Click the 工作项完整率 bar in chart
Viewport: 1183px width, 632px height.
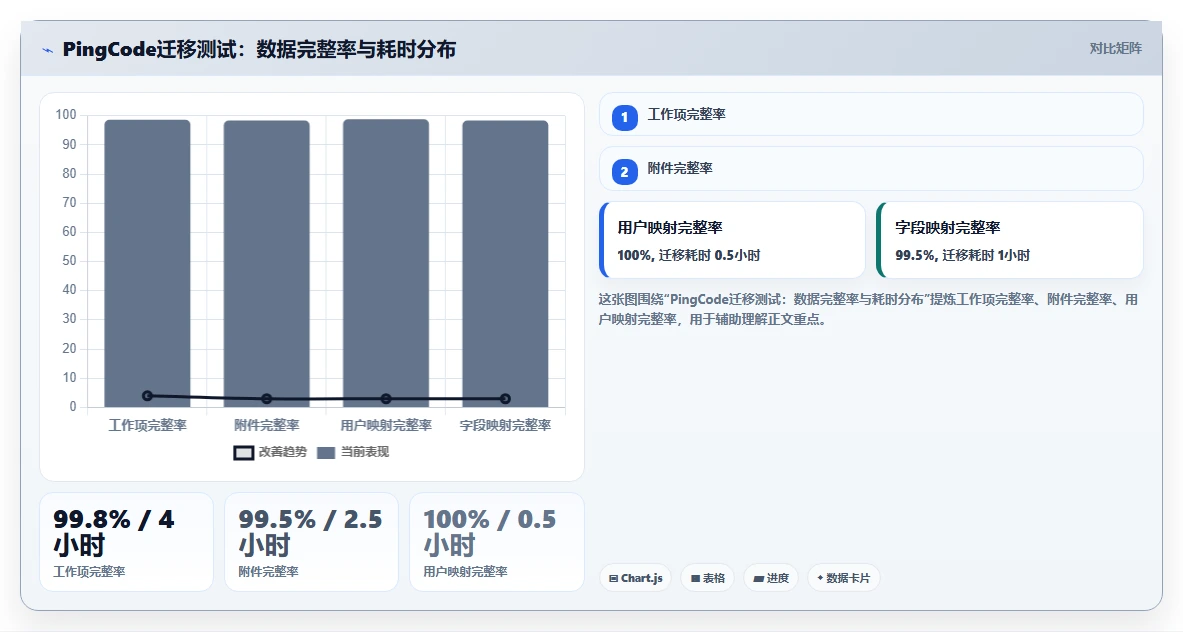(x=147, y=263)
